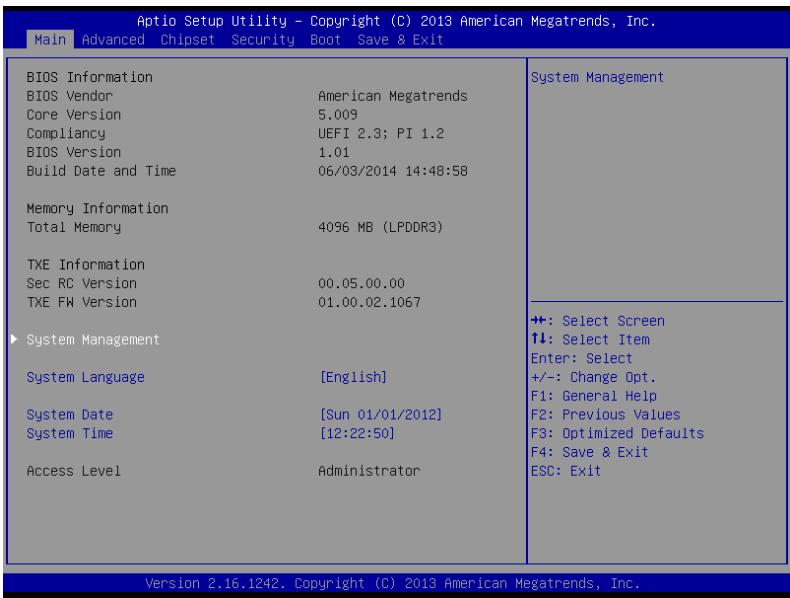Image resolution: width=790 pixels, height=598 pixels.
Task: Select the Main tab
Action: click(x=50, y=40)
